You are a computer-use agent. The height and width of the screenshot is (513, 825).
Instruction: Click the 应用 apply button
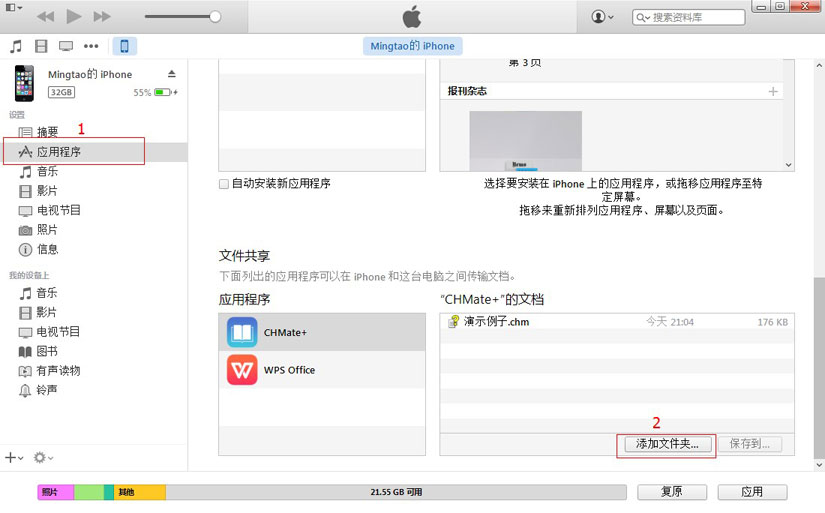752,492
